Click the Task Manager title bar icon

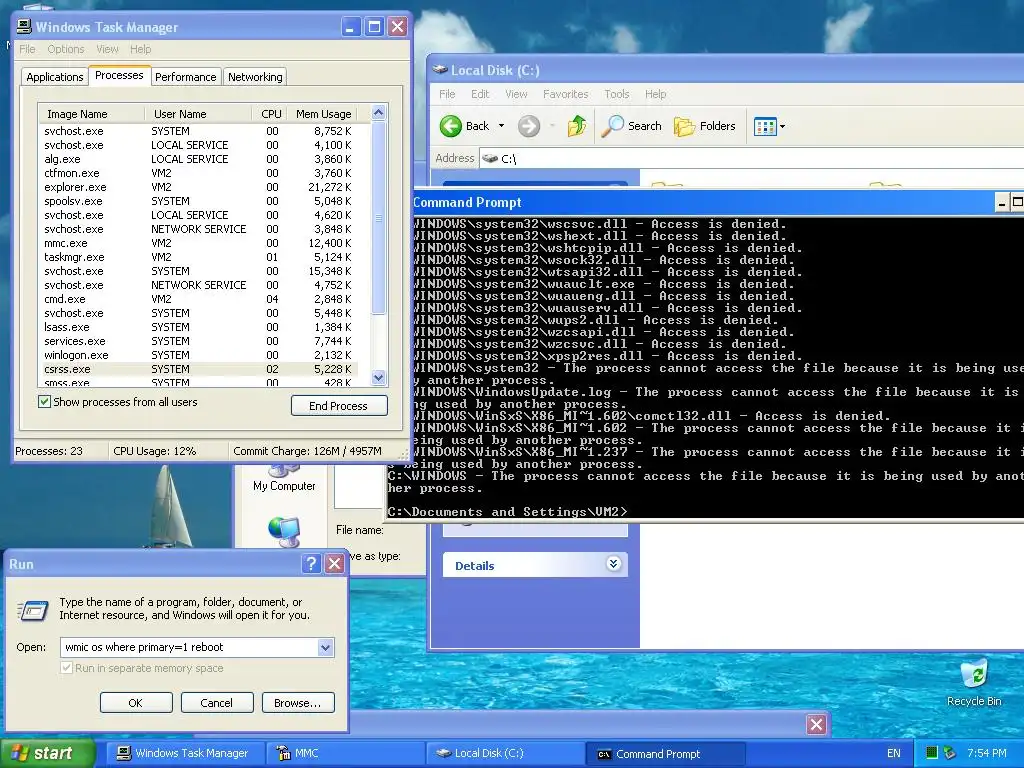click(24, 26)
